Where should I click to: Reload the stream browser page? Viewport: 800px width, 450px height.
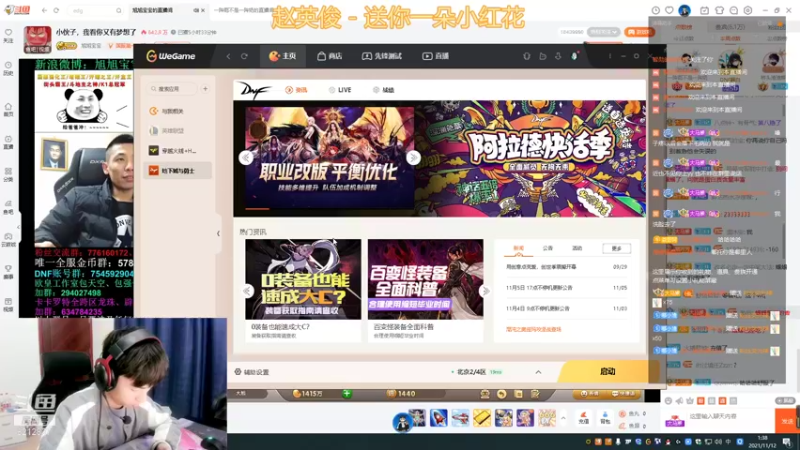(56, 10)
